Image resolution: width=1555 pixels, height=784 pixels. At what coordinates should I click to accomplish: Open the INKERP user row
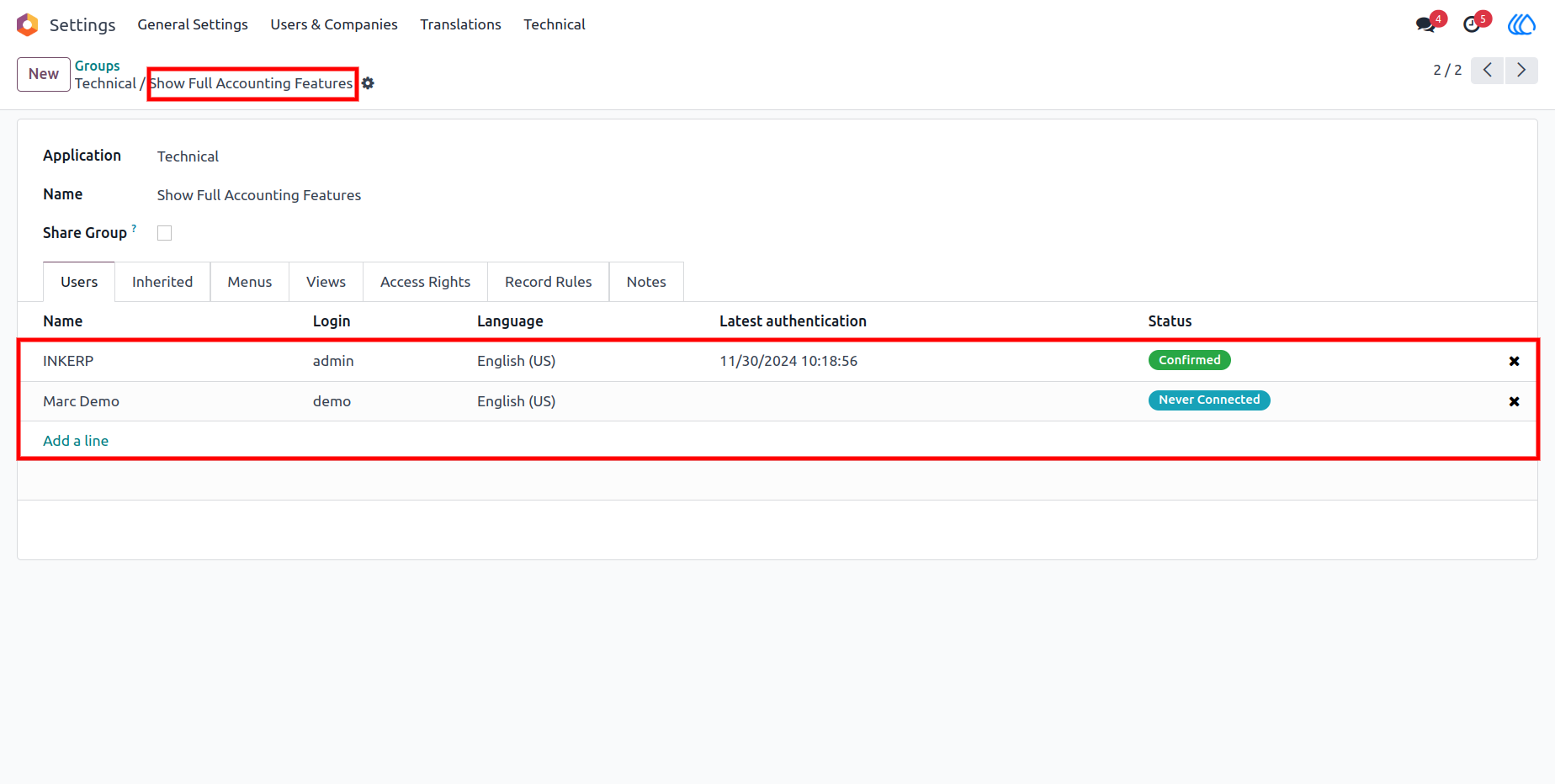tap(778, 361)
